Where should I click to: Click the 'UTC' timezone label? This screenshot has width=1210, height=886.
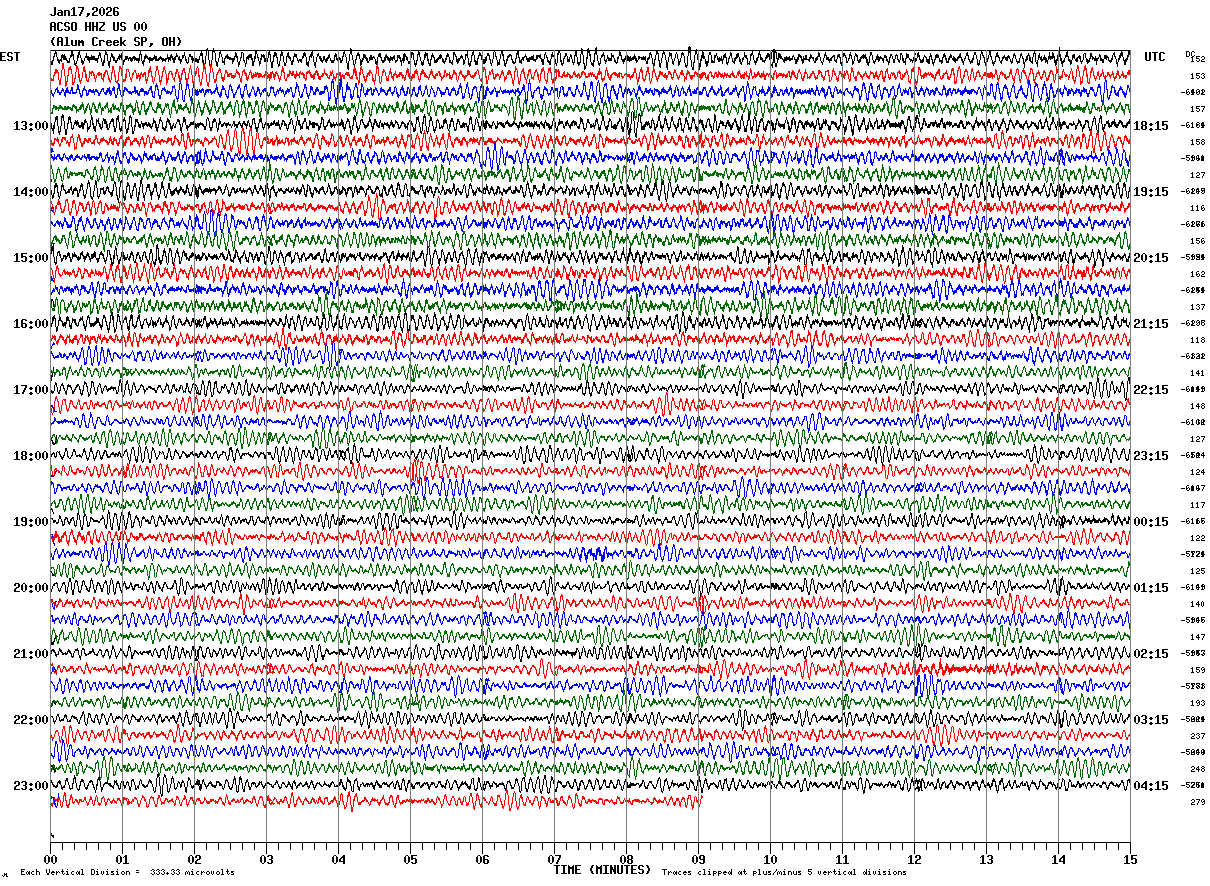[1155, 57]
